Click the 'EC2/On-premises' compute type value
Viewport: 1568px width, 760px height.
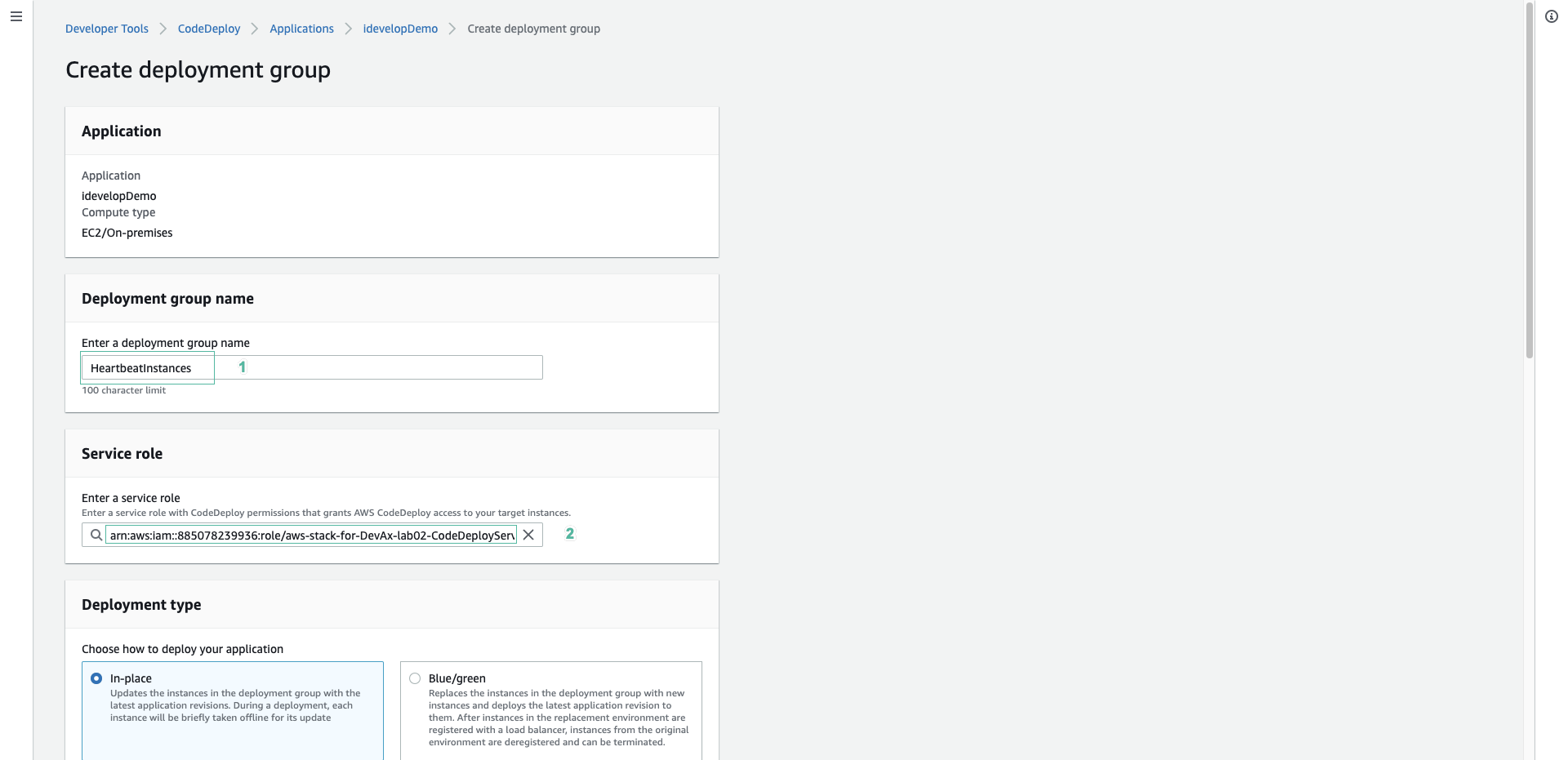click(127, 233)
